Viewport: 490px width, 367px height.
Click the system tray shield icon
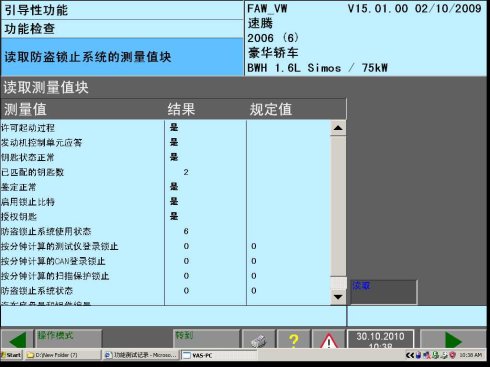[x=452, y=355]
